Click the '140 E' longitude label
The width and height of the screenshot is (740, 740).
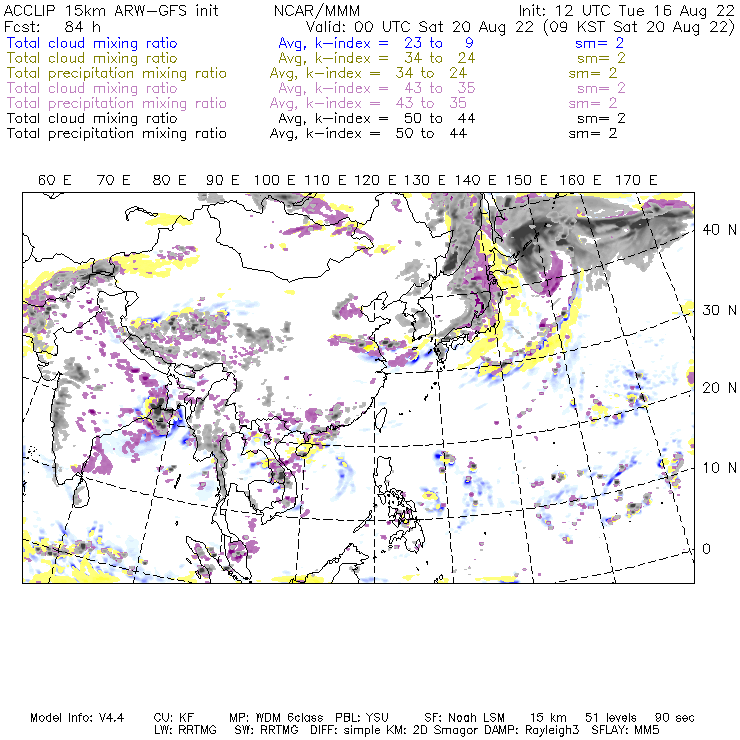pyautogui.click(x=475, y=180)
